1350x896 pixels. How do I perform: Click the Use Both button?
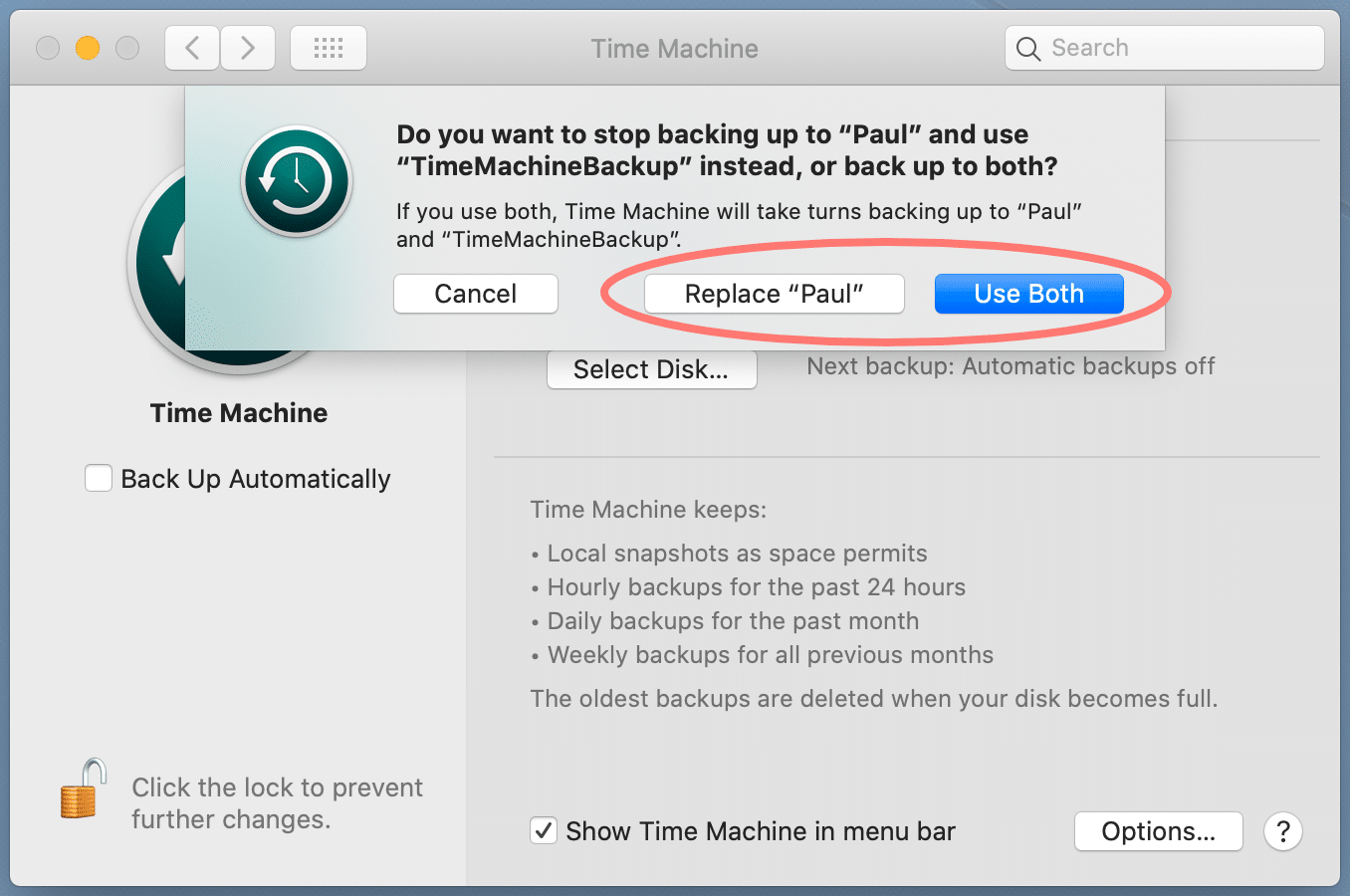click(x=1028, y=293)
